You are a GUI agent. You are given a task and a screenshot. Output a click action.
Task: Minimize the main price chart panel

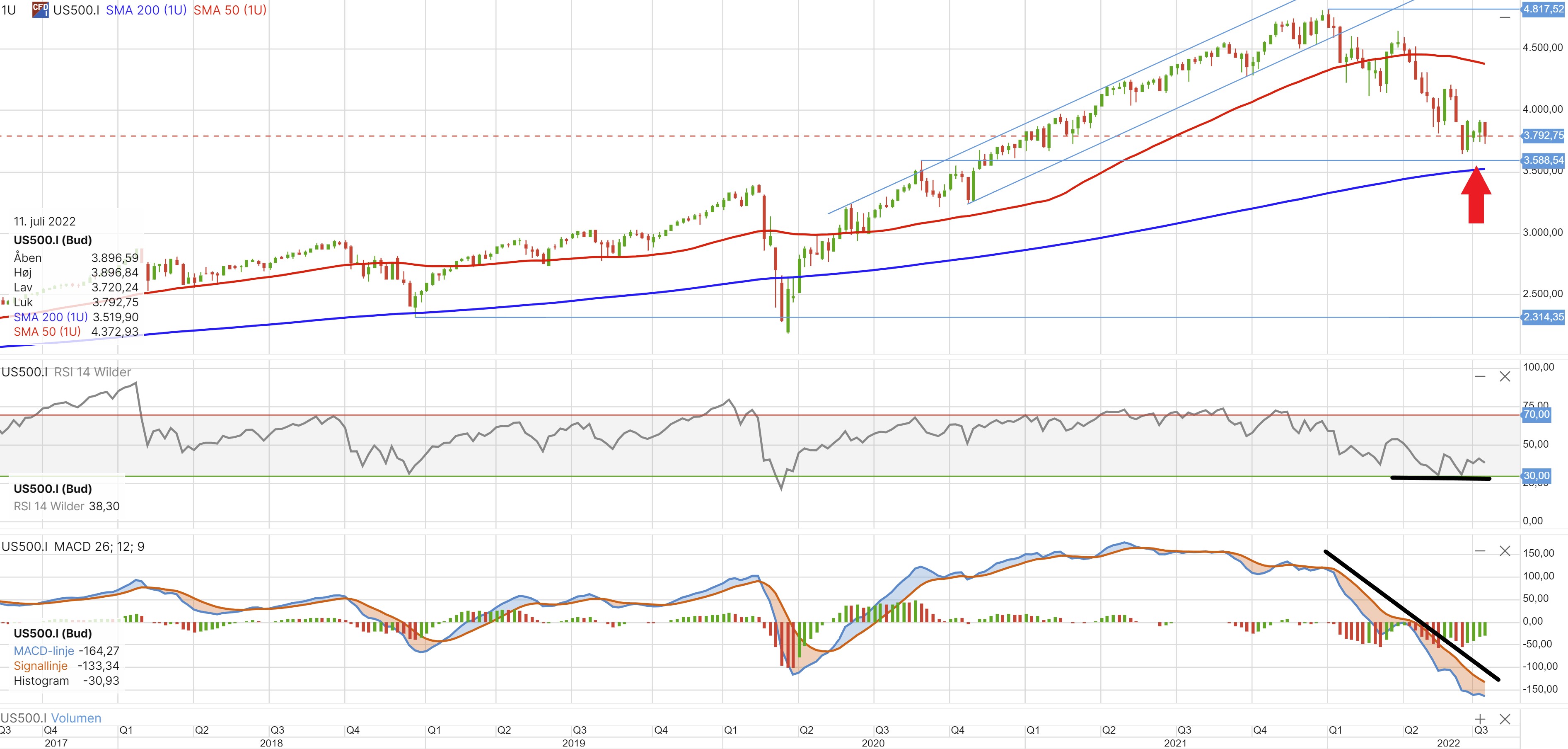point(1505,18)
